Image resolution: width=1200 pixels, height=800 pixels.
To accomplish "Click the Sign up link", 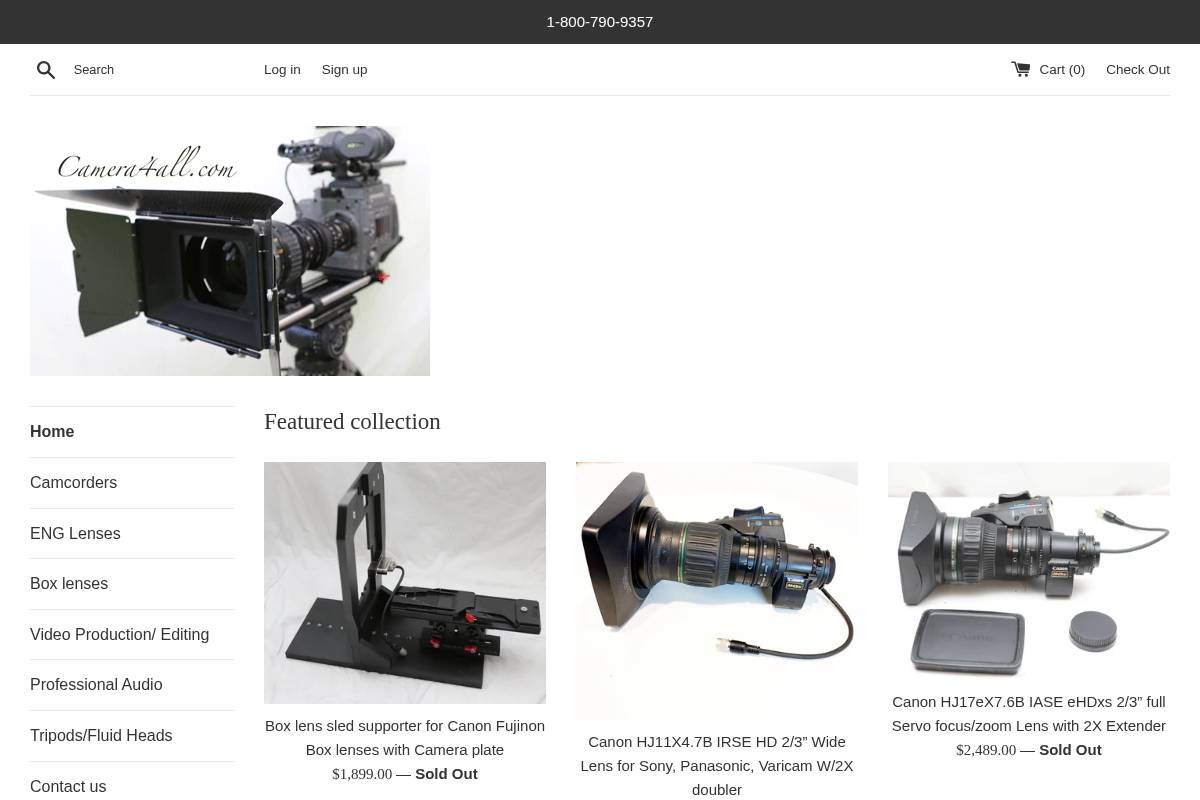I will coord(344,69).
